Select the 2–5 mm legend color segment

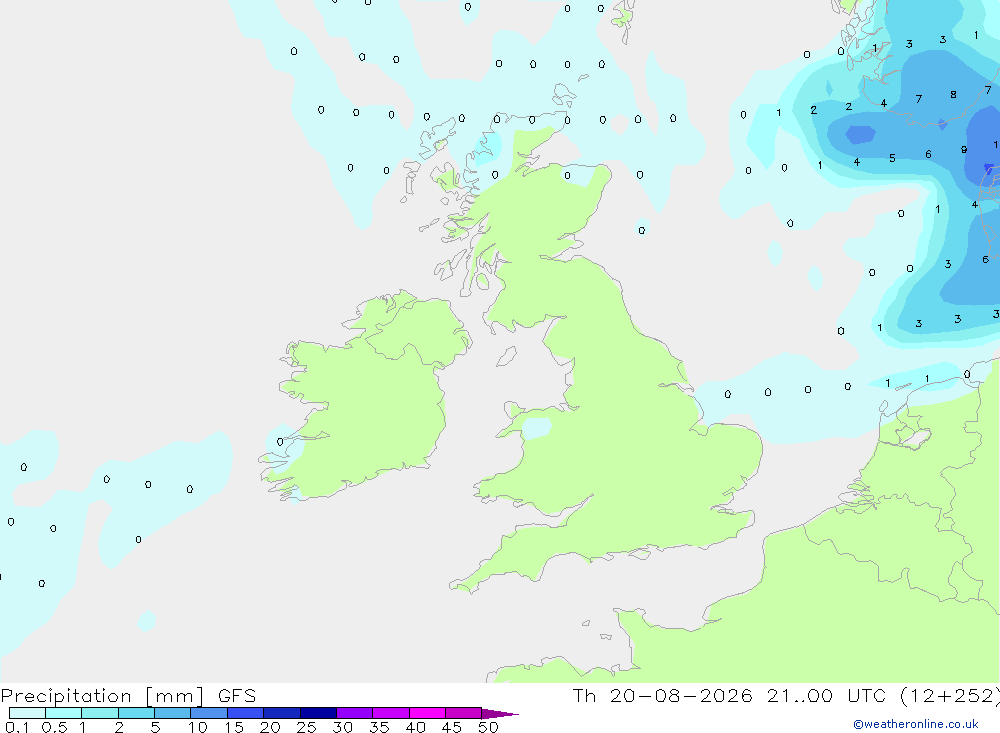(136, 713)
